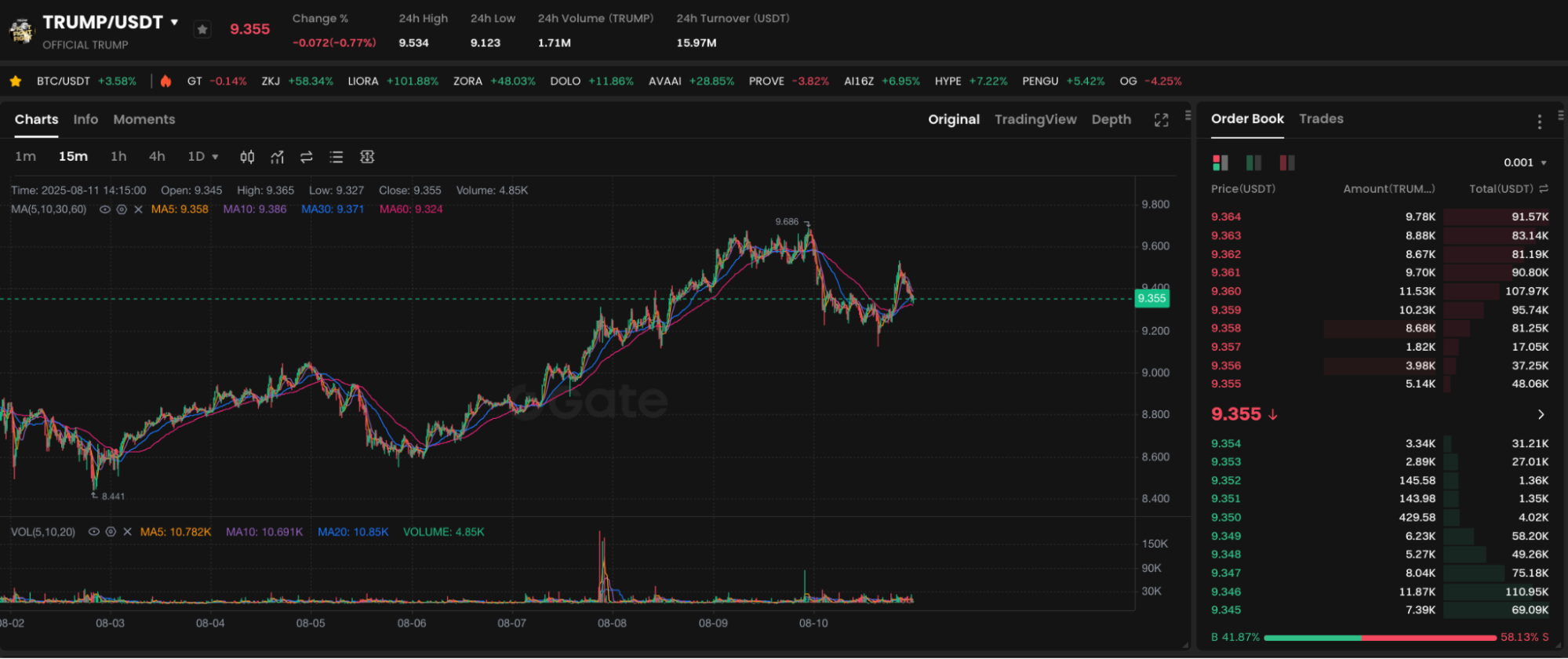The image size is (1568, 659).
Task: Click the hot flame icon in the ticker bar
Action: click(166, 81)
